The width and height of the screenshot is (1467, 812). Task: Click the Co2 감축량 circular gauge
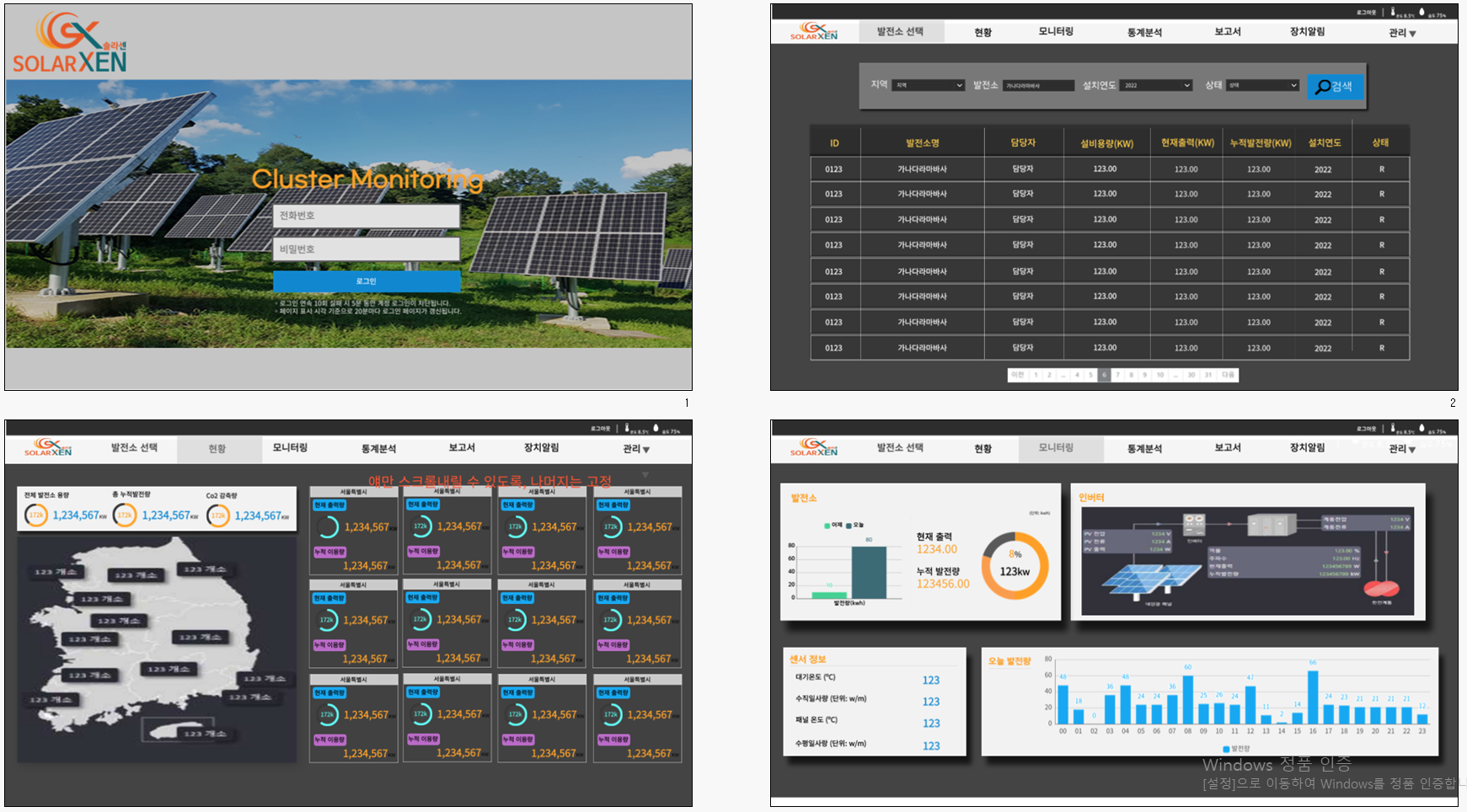pos(218,515)
